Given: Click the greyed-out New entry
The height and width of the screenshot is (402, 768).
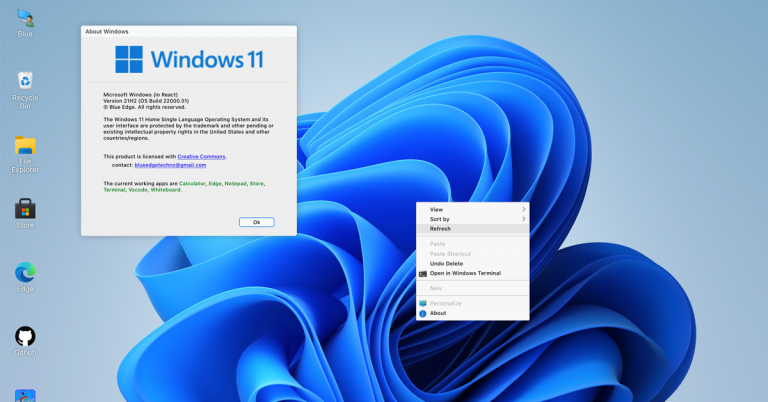Looking at the screenshot, I should (473, 288).
